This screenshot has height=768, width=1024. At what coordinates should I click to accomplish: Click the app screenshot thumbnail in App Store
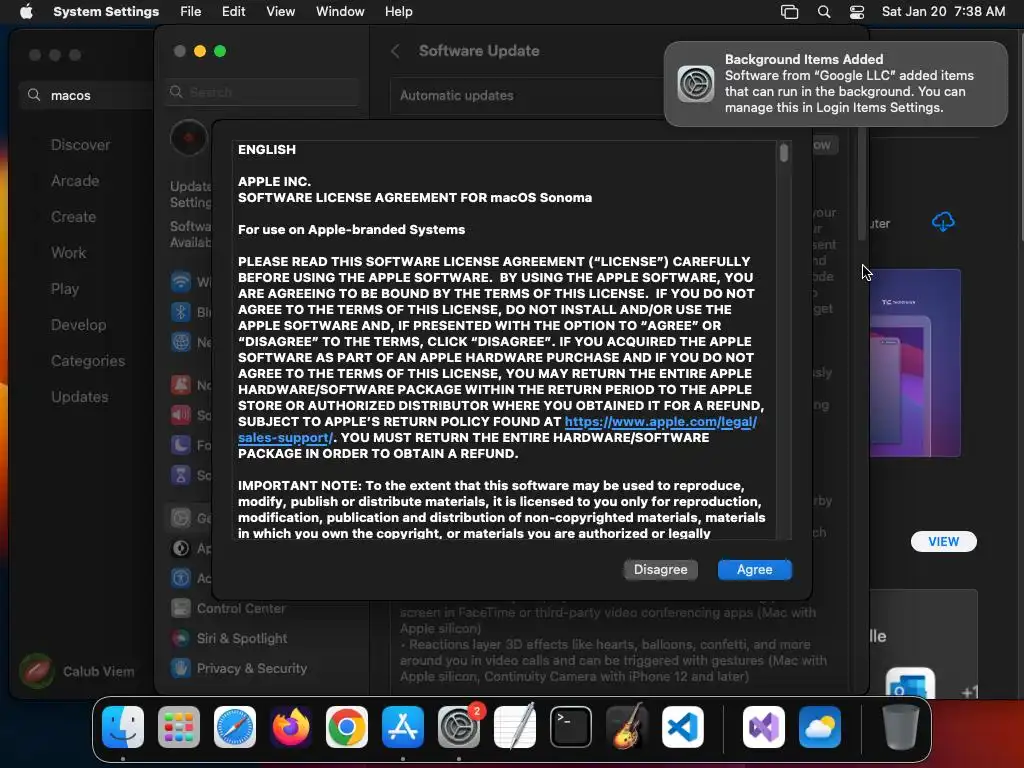click(x=915, y=363)
